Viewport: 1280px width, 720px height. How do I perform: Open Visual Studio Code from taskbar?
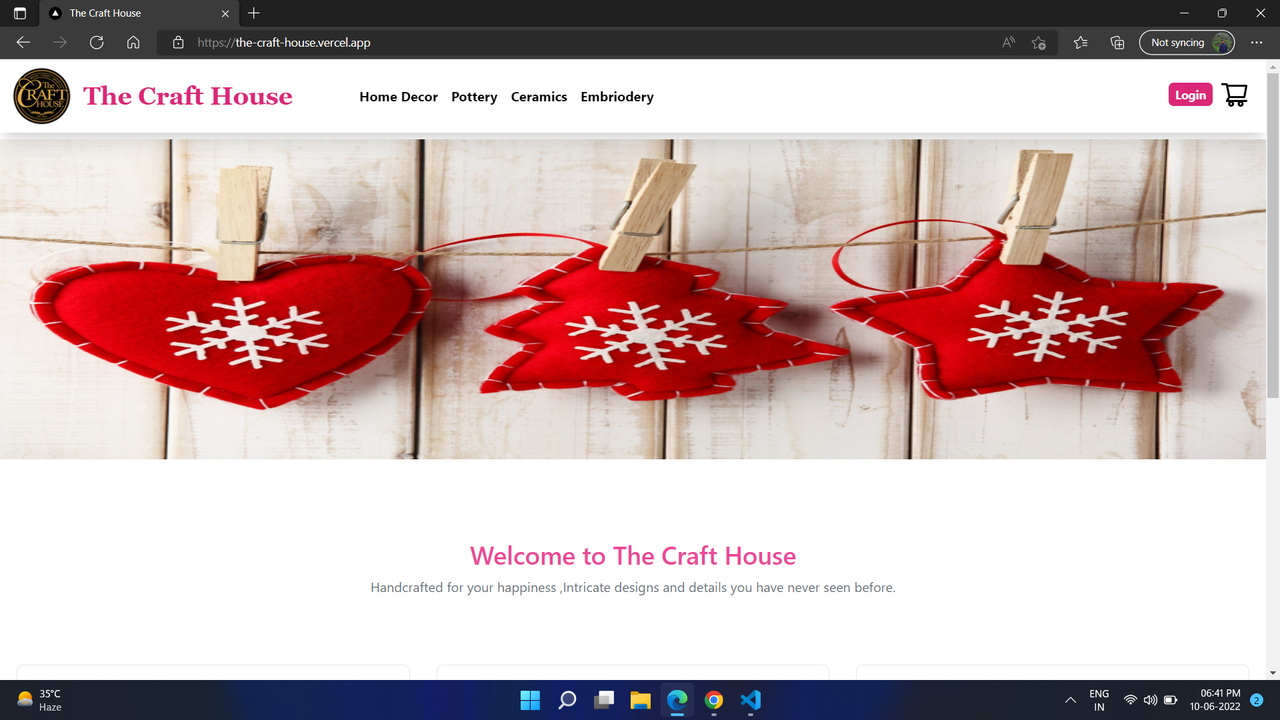[x=751, y=700]
